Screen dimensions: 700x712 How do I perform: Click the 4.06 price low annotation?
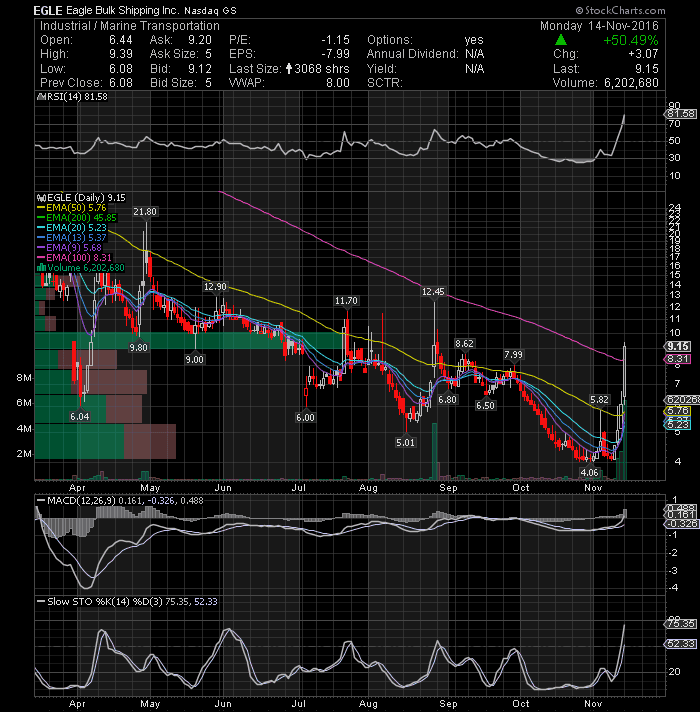[x=590, y=473]
